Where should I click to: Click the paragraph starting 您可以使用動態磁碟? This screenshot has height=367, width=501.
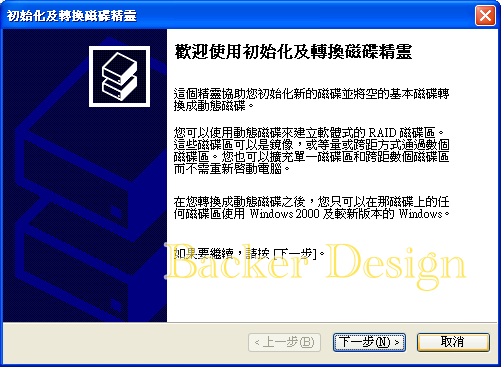pyautogui.click(x=311, y=151)
